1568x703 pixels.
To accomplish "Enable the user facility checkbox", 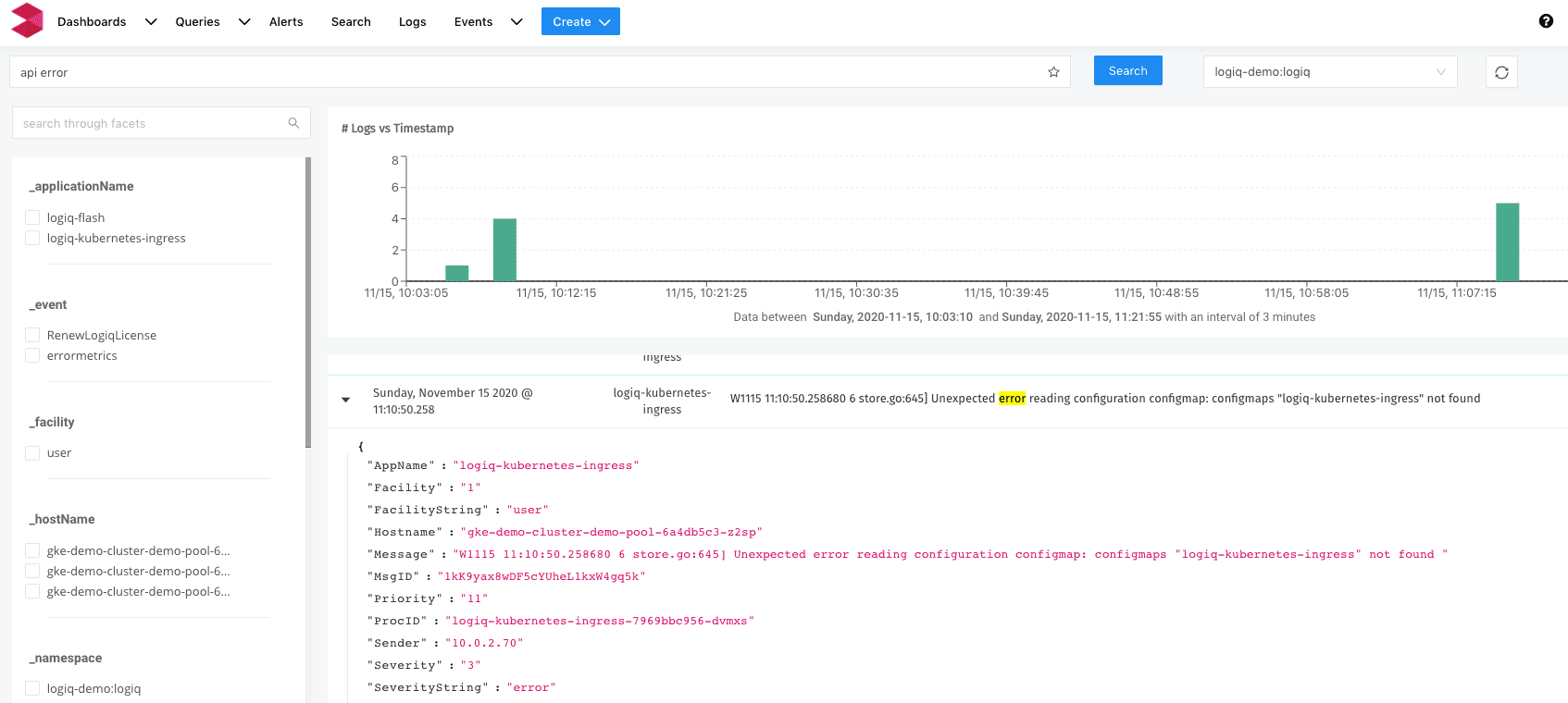I will pos(32,452).
